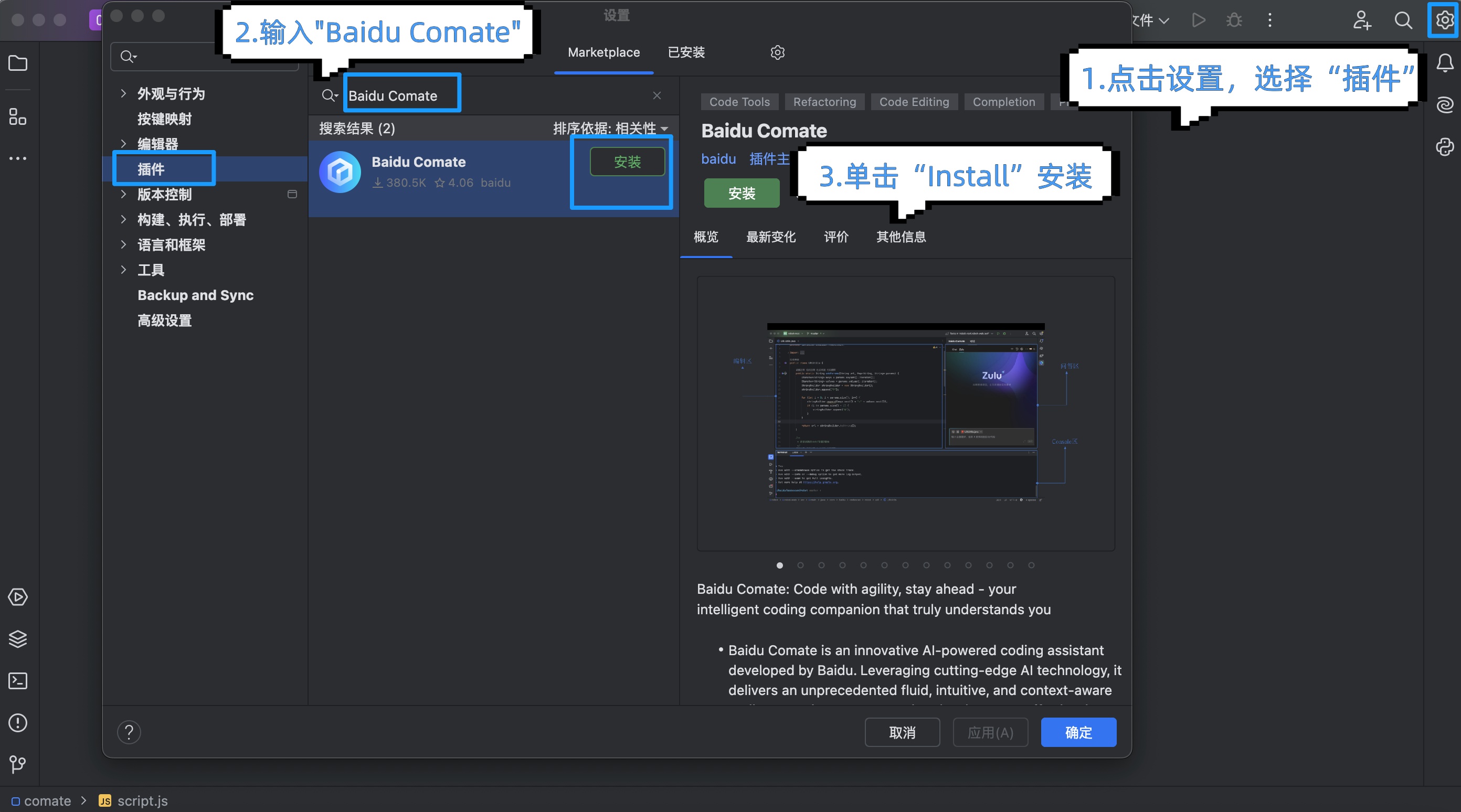The image size is (1461, 812).
Task: Open plugin search history magnifier icon
Action: coord(330,95)
